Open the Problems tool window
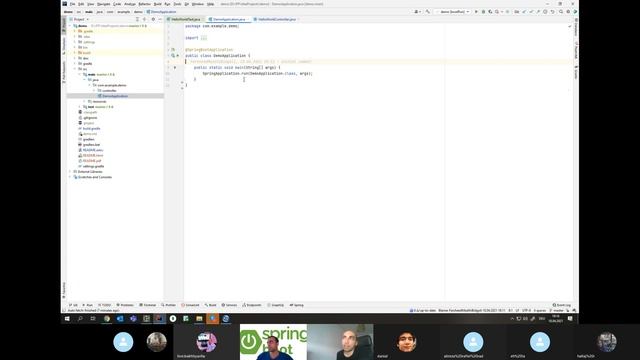 (x=125, y=305)
